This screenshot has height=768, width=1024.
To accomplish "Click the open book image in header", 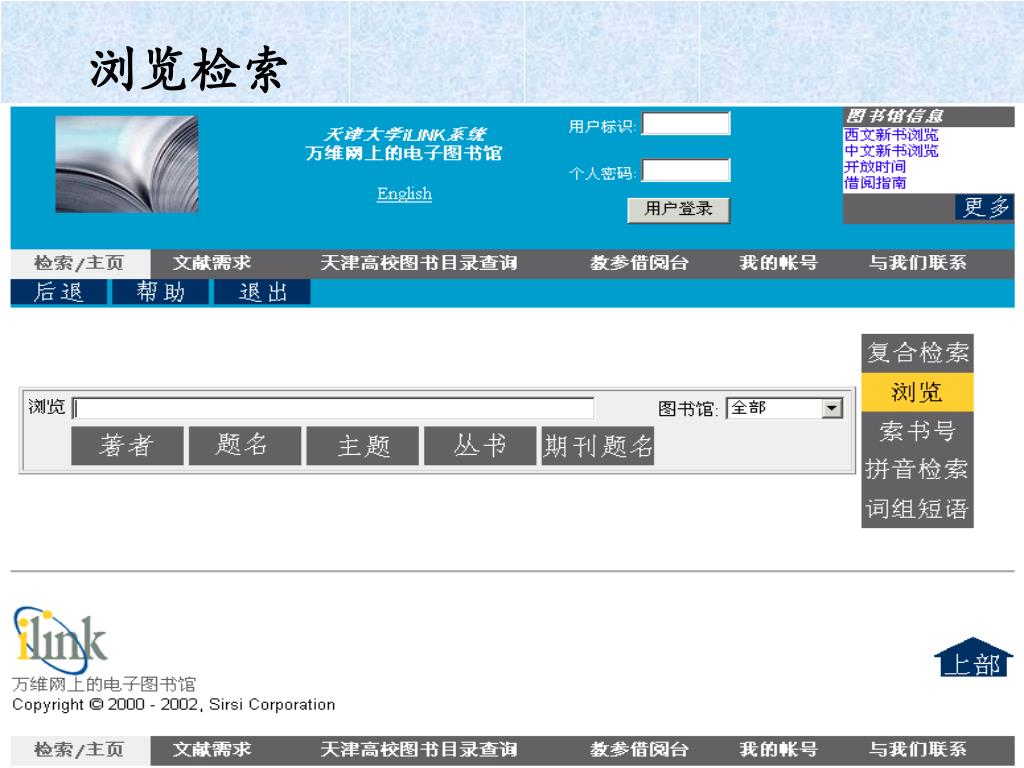I will (127, 164).
